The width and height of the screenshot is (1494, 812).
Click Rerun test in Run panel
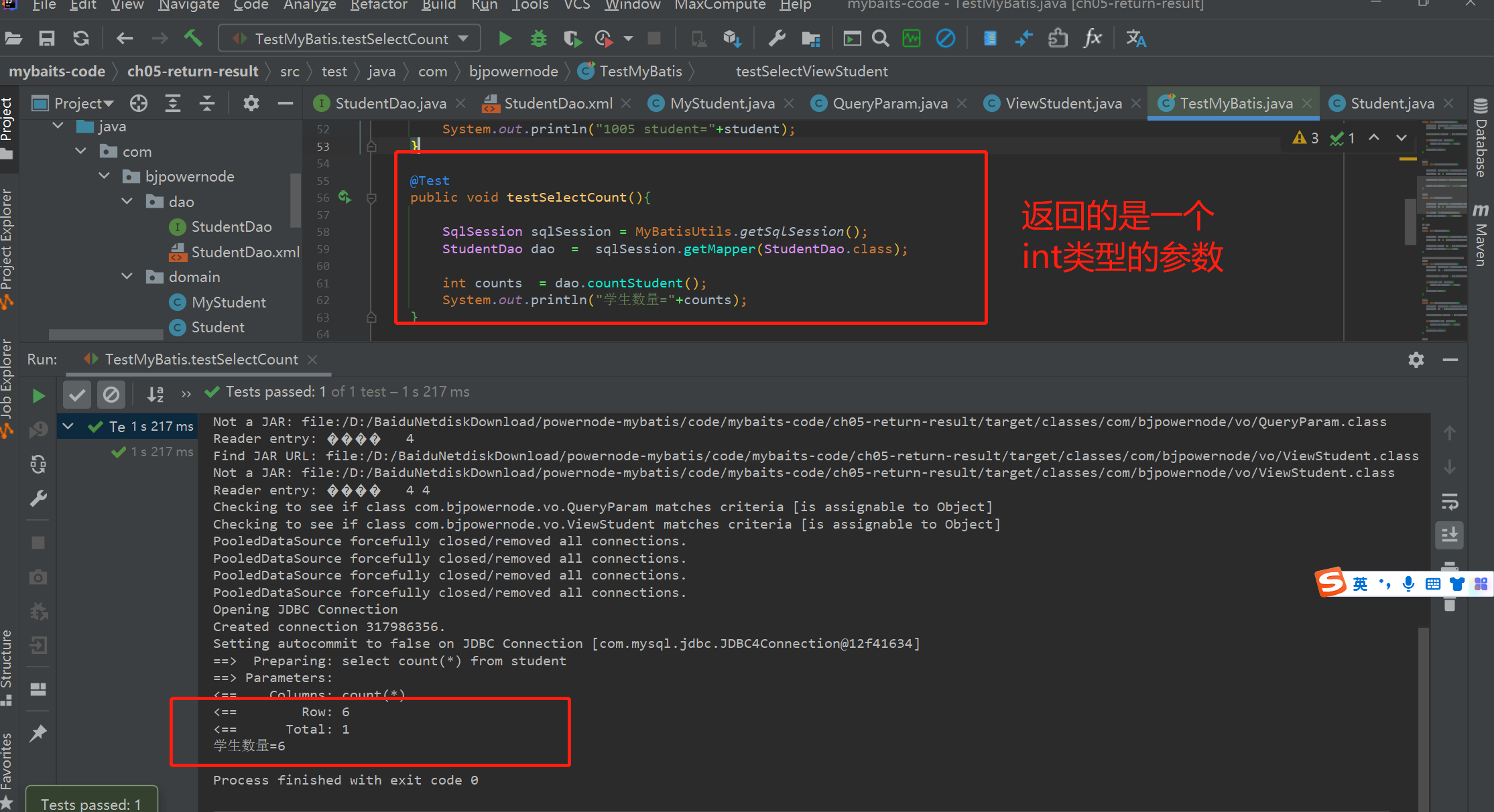click(39, 395)
